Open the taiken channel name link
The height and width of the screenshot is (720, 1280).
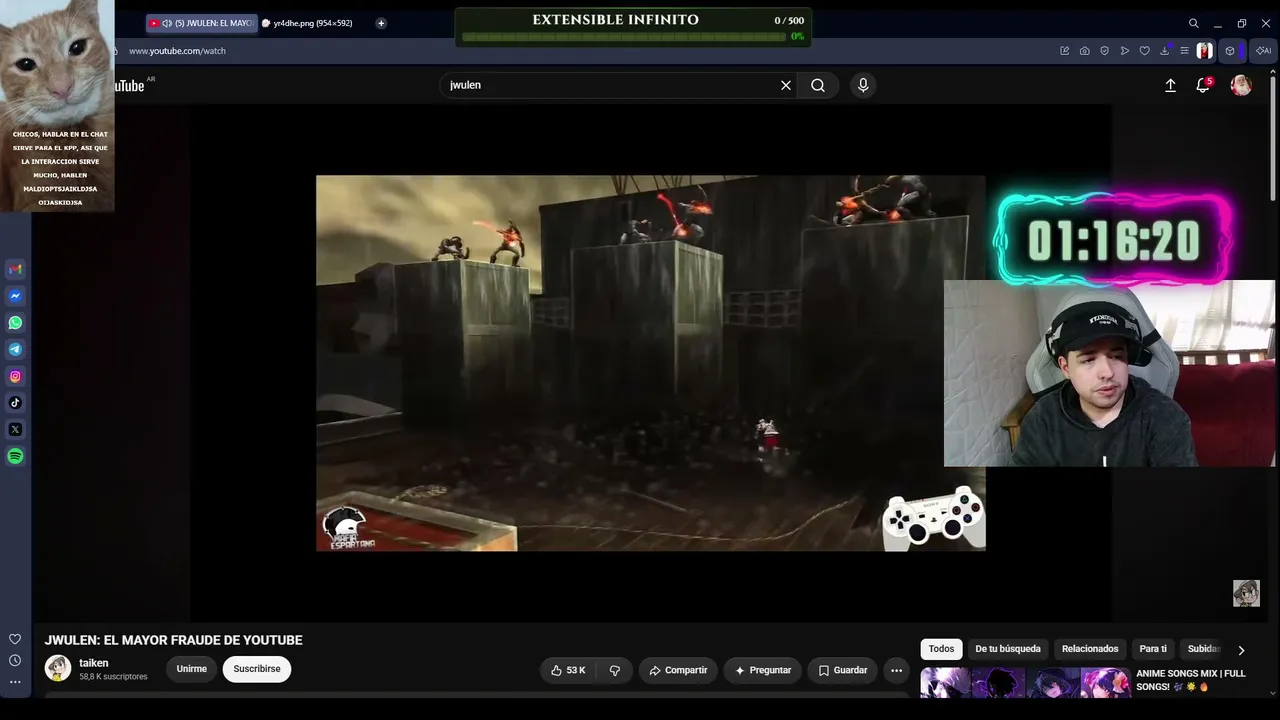coord(94,663)
